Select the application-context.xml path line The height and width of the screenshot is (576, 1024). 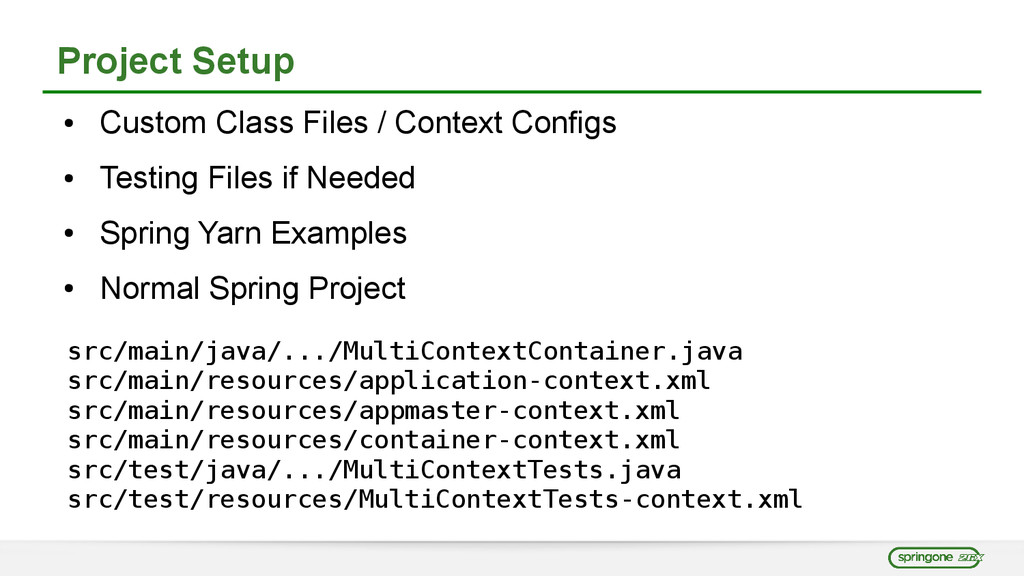389,381
